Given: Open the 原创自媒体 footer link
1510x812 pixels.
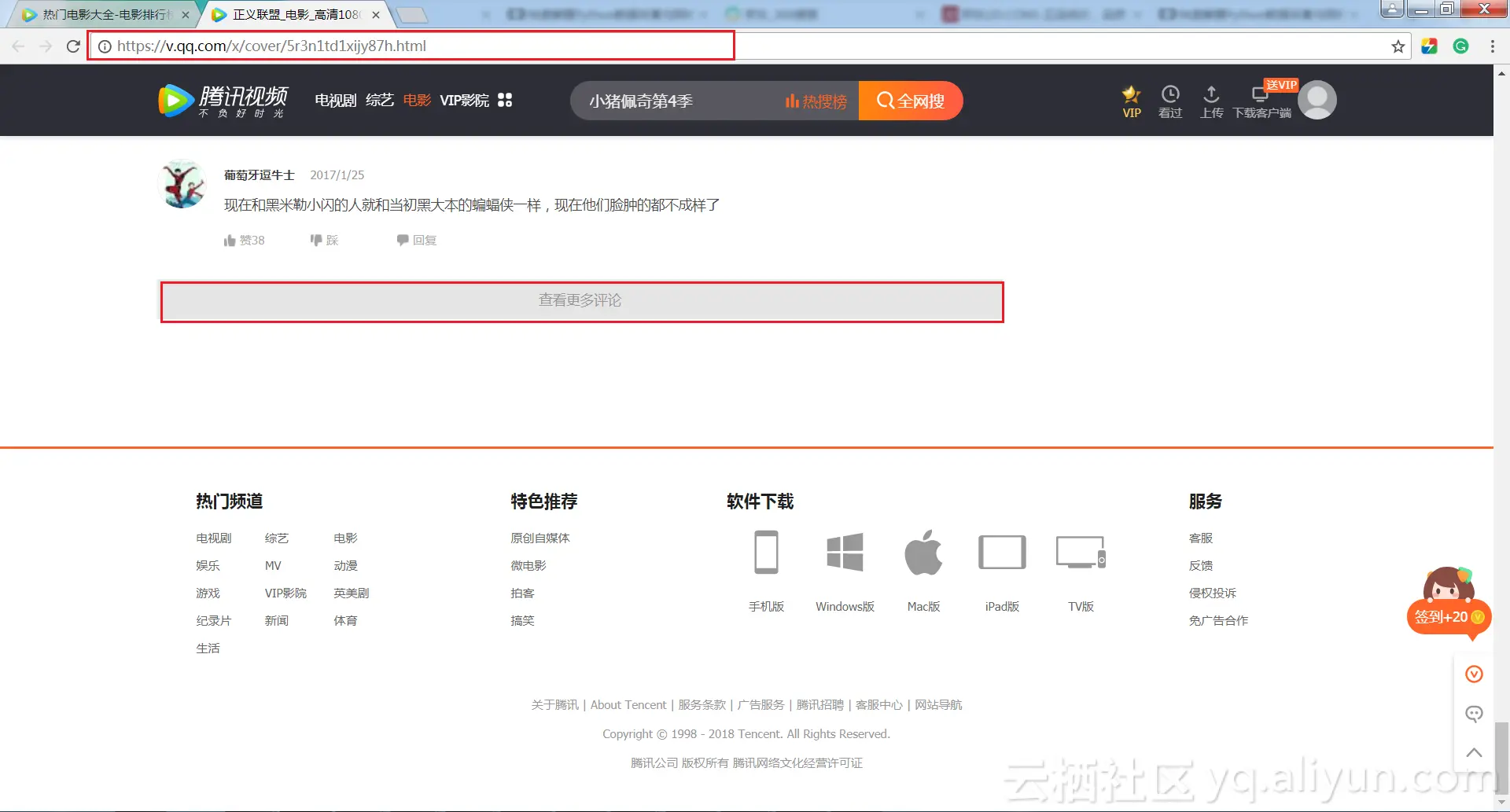Looking at the screenshot, I should pyautogui.click(x=540, y=538).
